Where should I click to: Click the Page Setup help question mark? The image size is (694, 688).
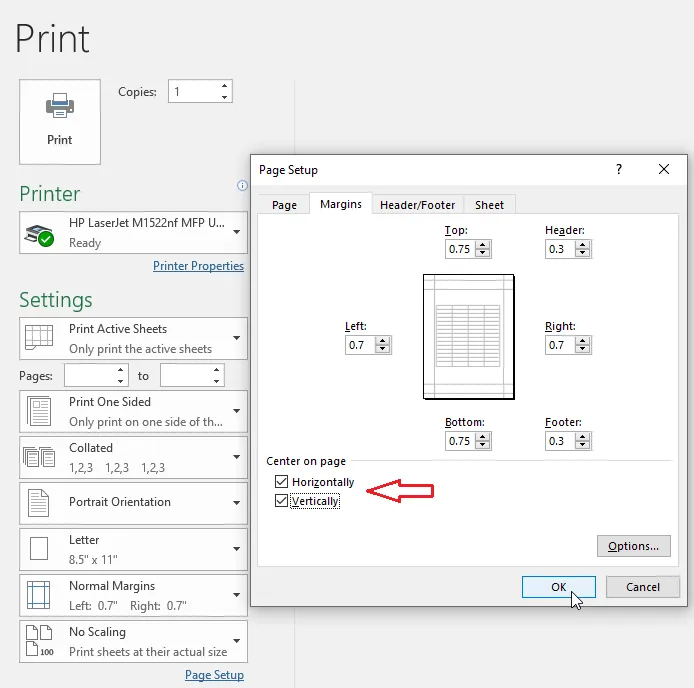point(619,169)
